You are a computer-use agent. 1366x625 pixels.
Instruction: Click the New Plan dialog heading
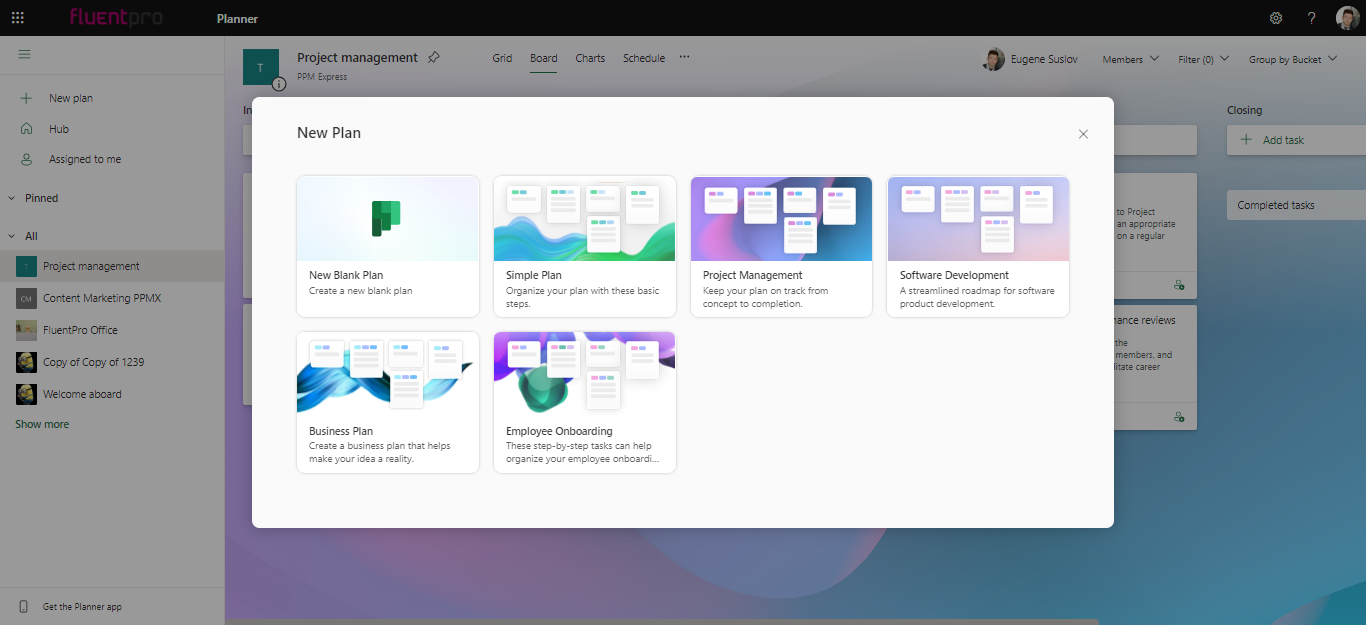[329, 133]
